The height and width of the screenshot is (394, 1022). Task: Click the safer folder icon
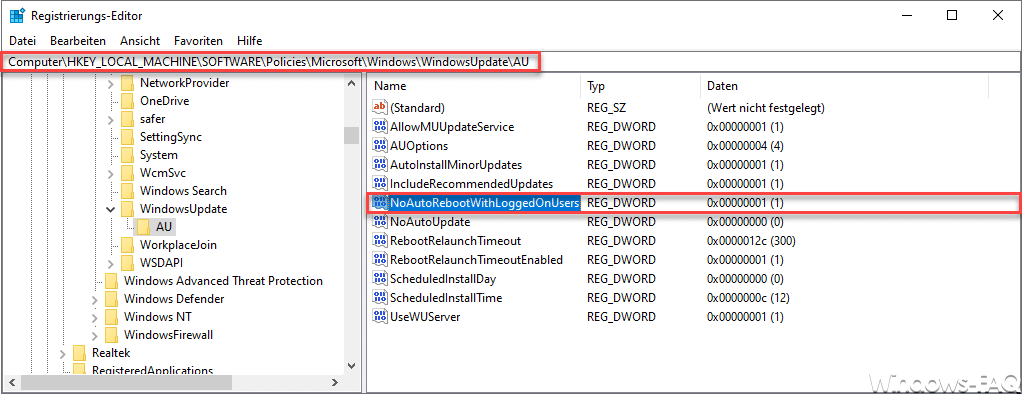128,119
